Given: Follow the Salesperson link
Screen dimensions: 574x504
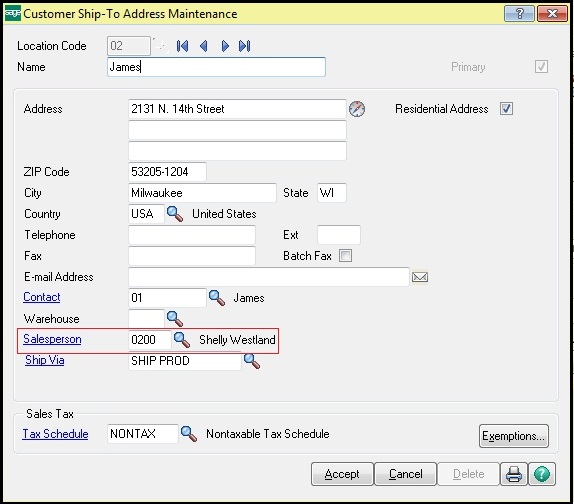Looking at the screenshot, I should [52, 339].
